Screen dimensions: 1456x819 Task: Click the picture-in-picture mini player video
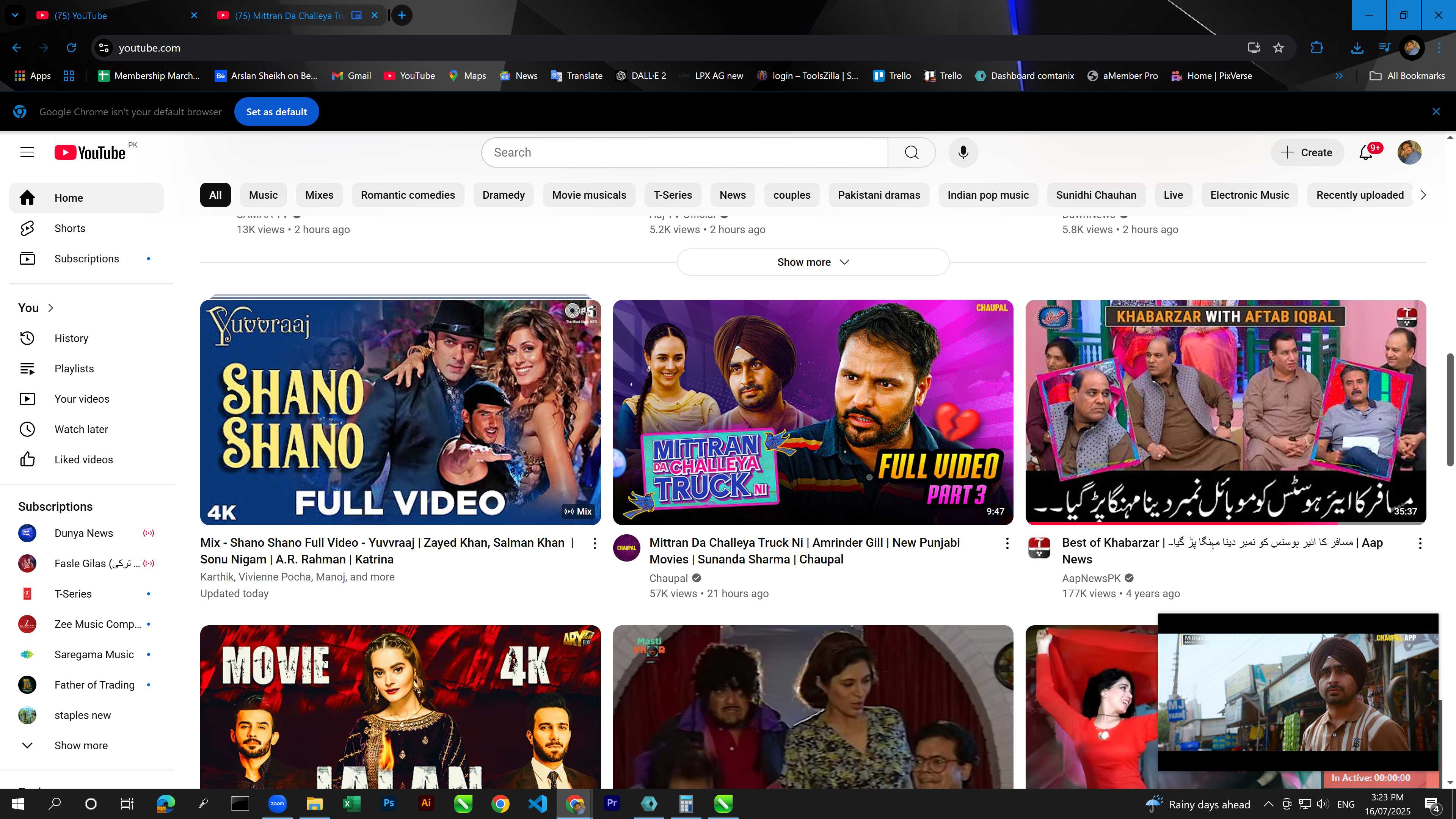coord(1298,692)
